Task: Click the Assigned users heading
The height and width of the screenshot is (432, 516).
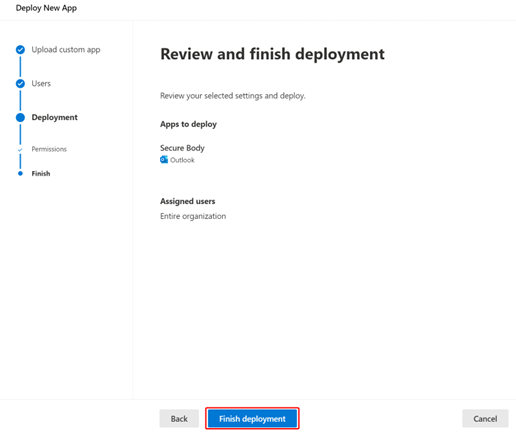Action: pyautogui.click(x=187, y=201)
